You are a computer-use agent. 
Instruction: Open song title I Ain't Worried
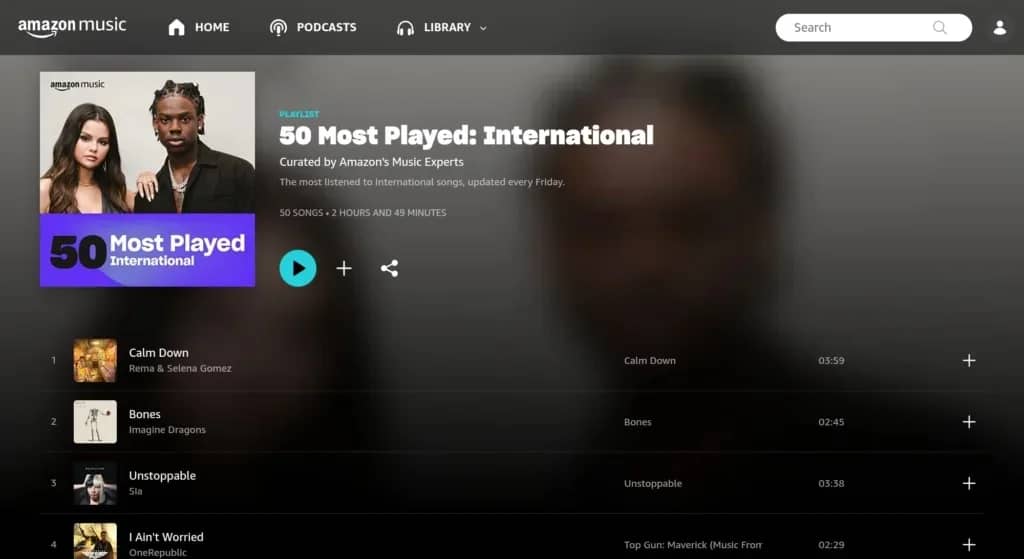tap(166, 537)
